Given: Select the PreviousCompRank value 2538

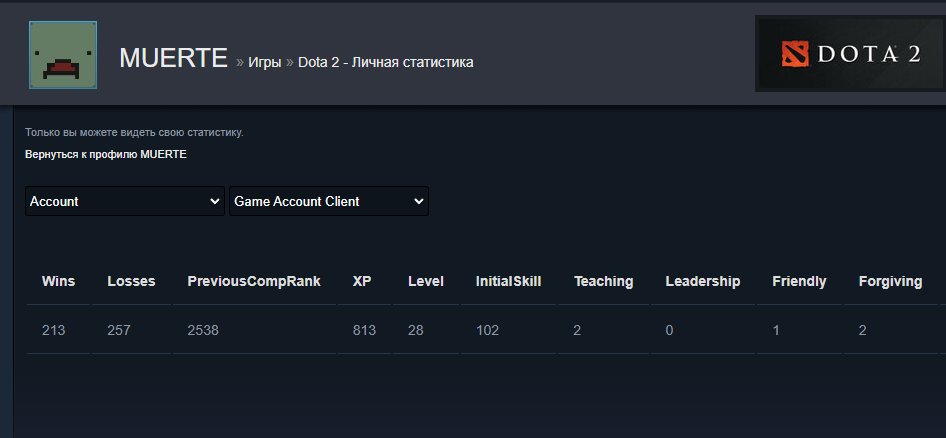Looking at the screenshot, I should coord(203,330).
